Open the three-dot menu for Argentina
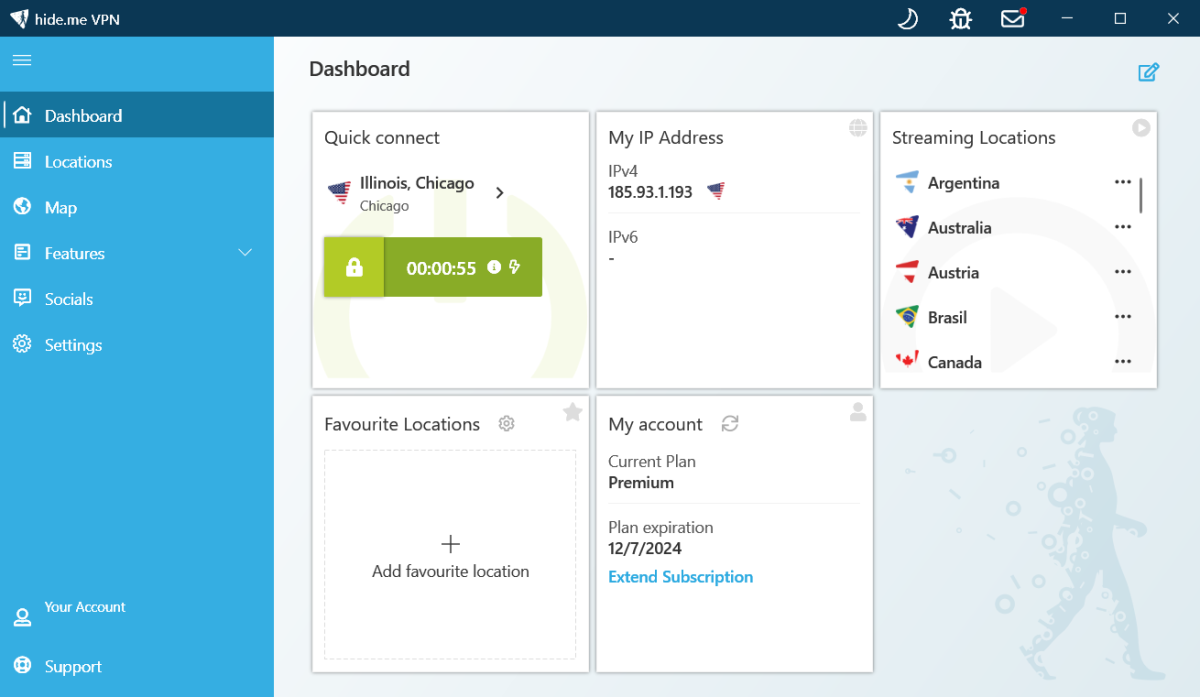The height and width of the screenshot is (697, 1200). click(1123, 182)
